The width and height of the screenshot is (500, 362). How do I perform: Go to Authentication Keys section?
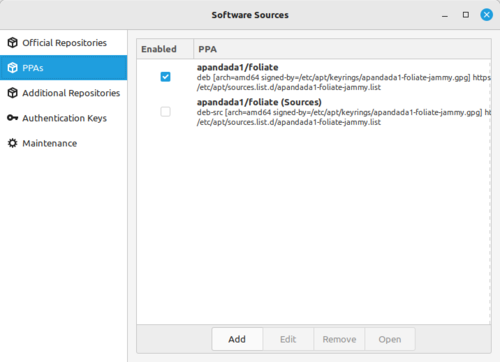63,118
